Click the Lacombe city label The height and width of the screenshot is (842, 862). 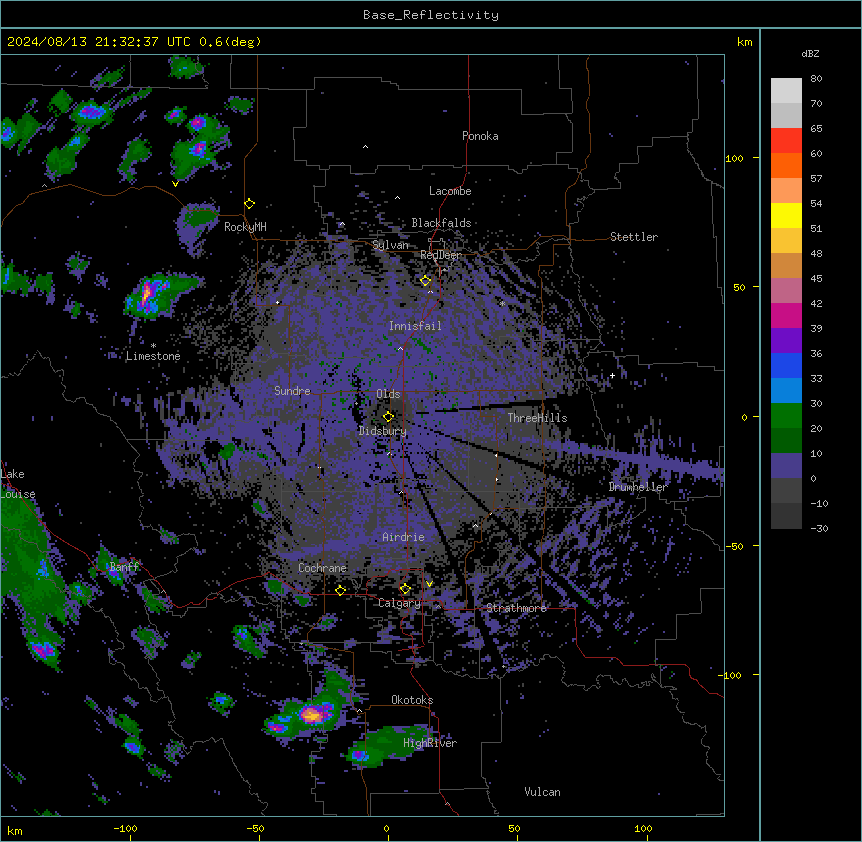[450, 191]
